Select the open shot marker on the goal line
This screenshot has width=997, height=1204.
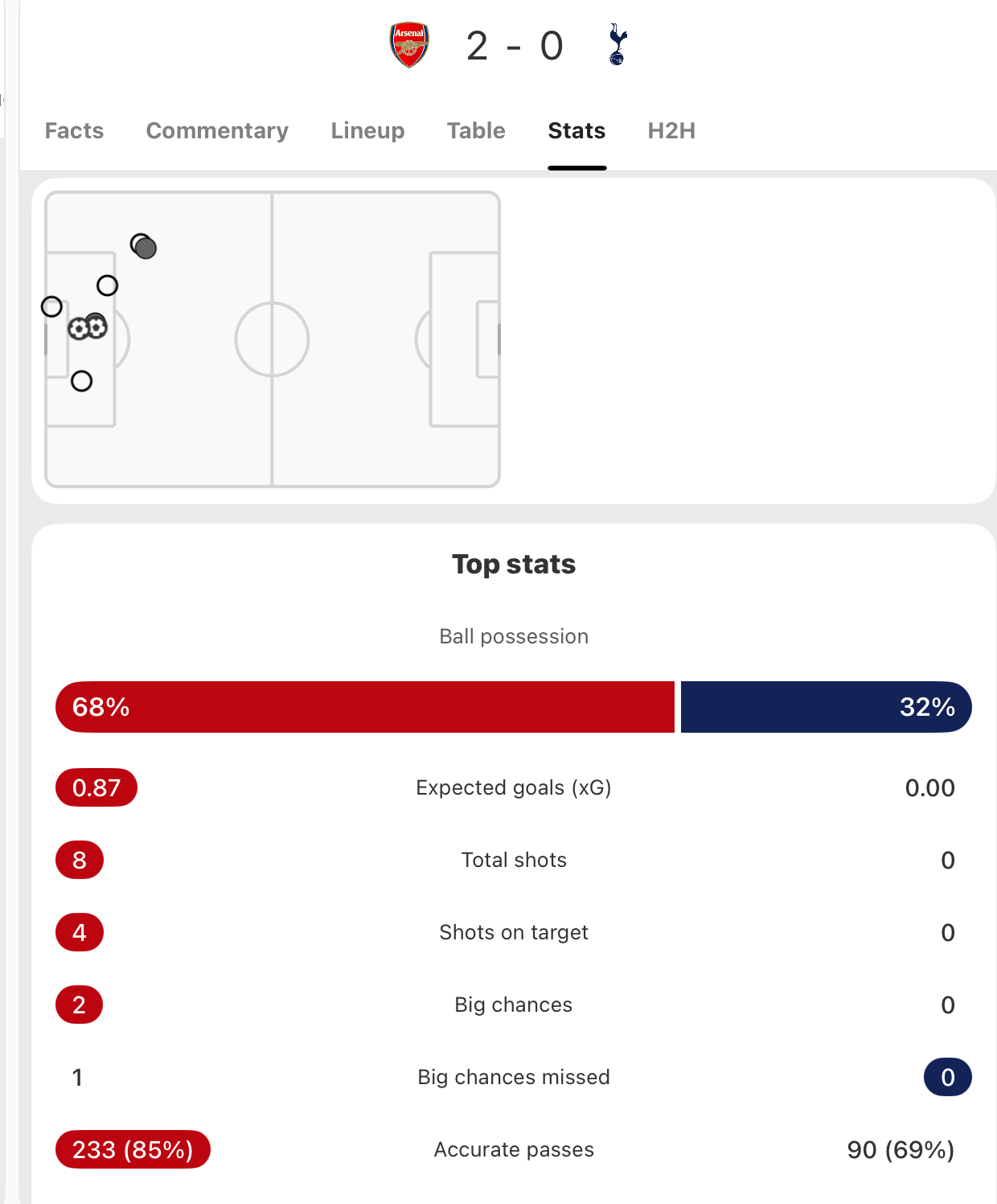coord(51,306)
